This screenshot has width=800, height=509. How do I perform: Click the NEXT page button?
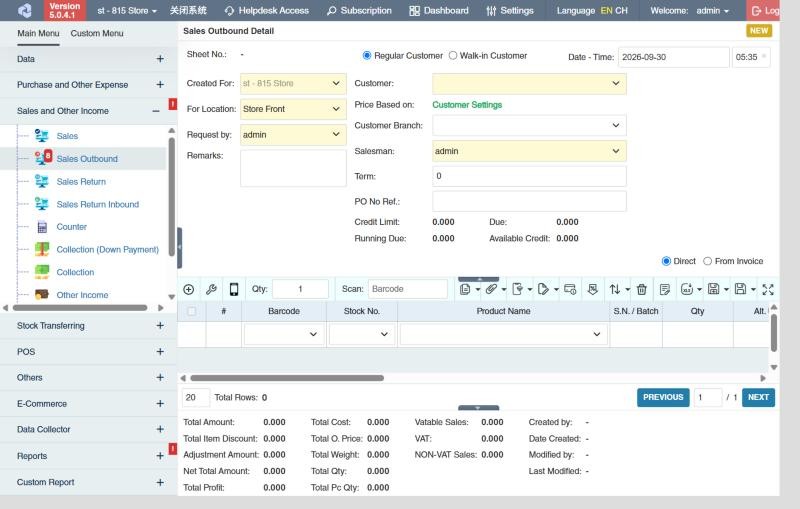[758, 397]
